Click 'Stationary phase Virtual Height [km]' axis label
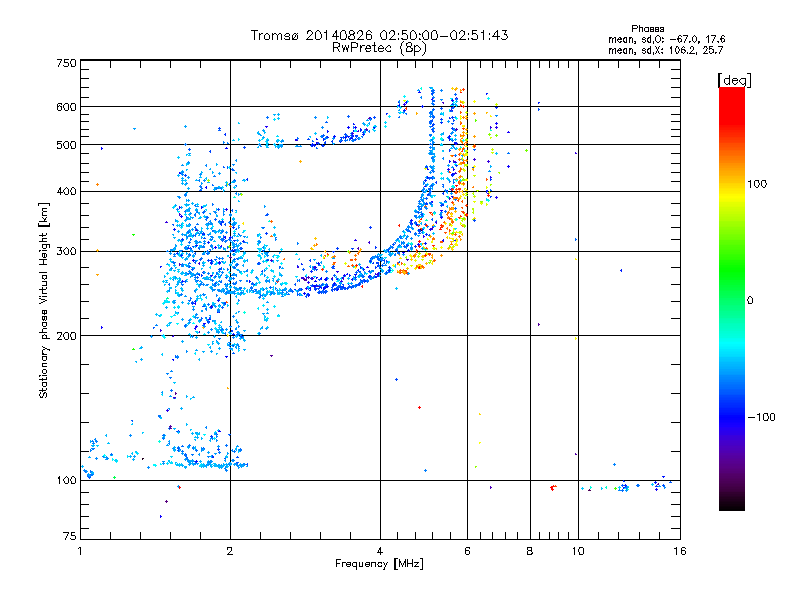The width and height of the screenshot is (800, 600). coord(43,300)
